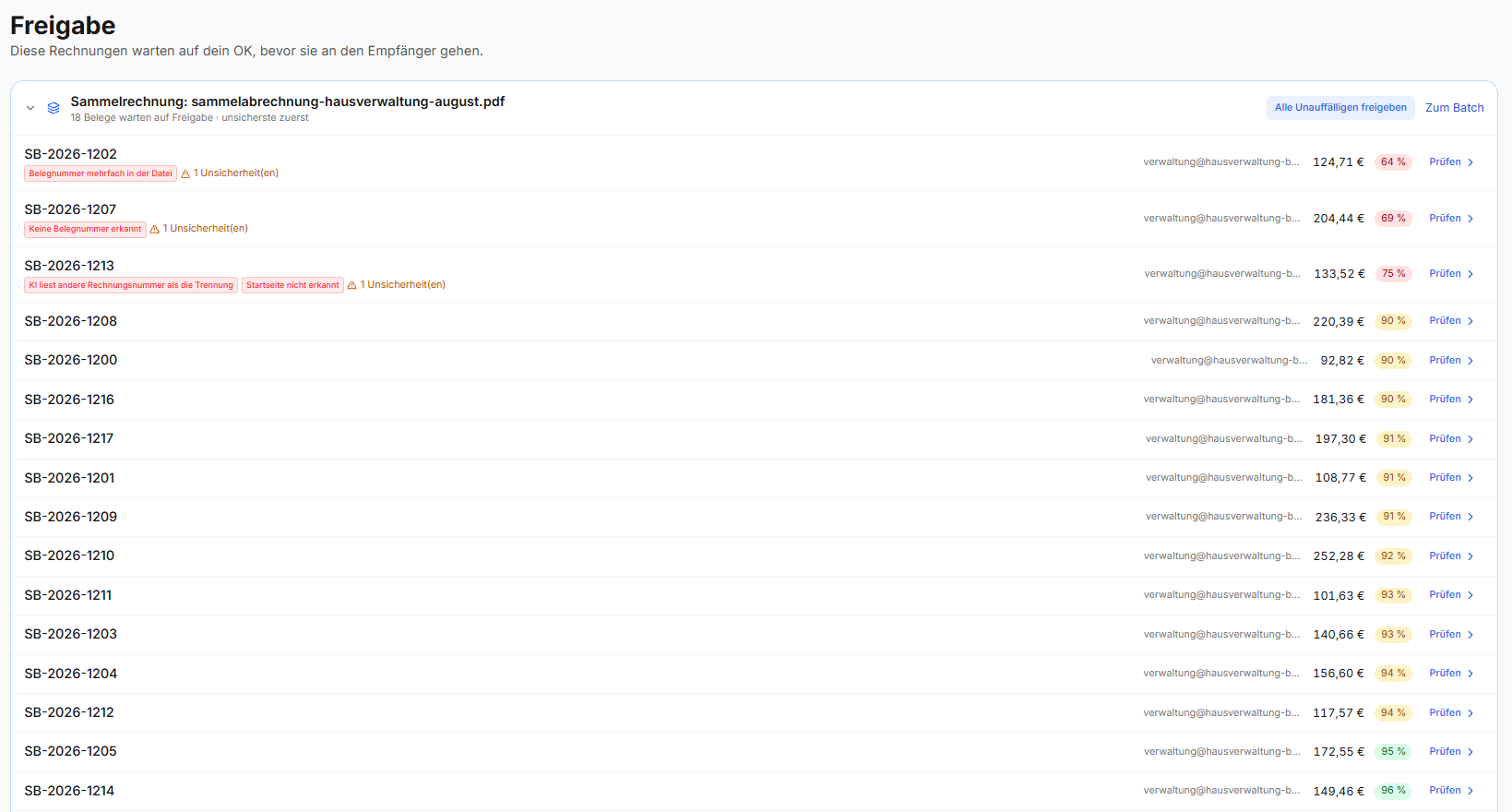Collapse the Sammelrechnung batch group

coord(30,108)
